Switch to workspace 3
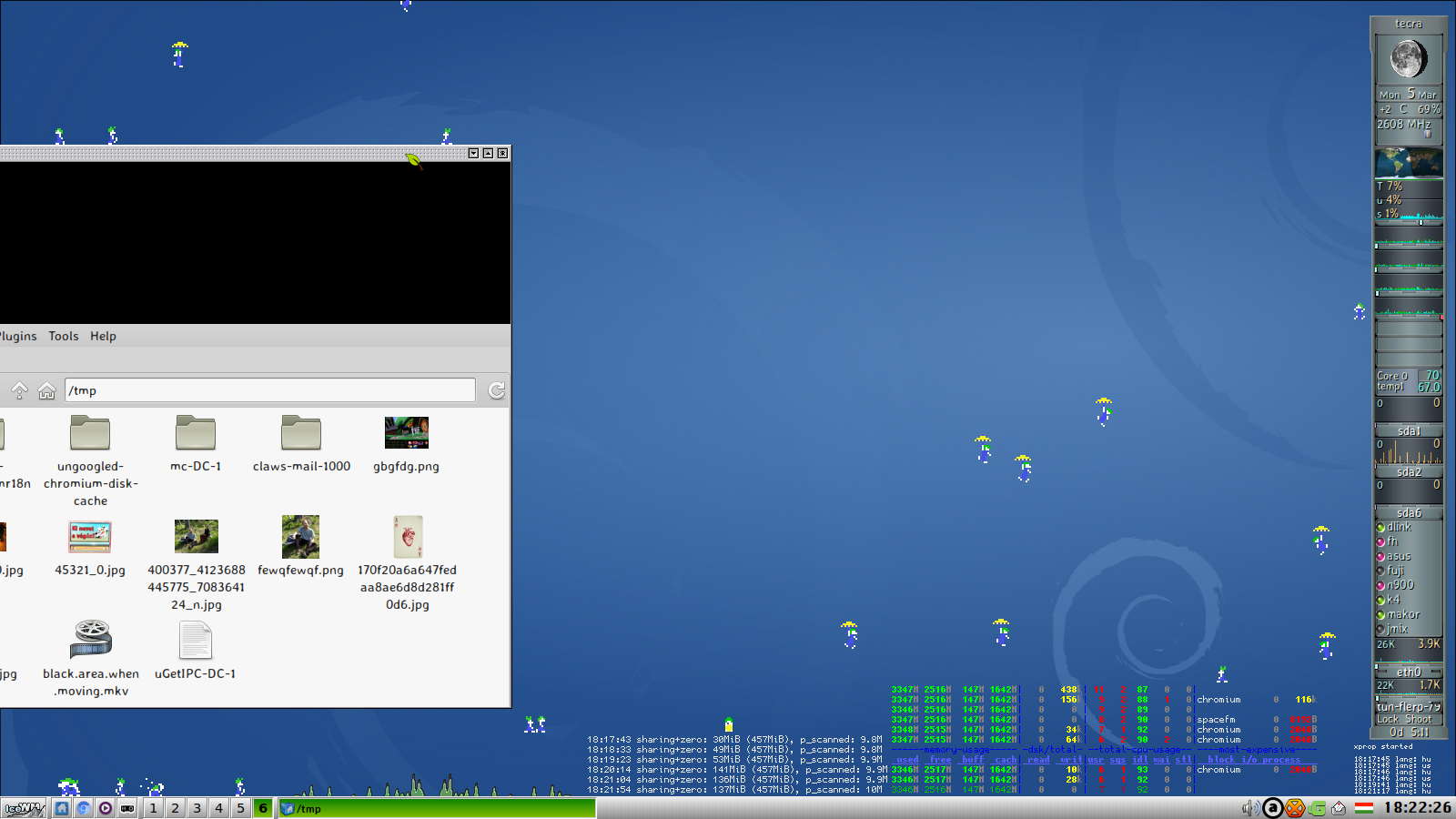The height and width of the screenshot is (819, 1456). [197, 808]
